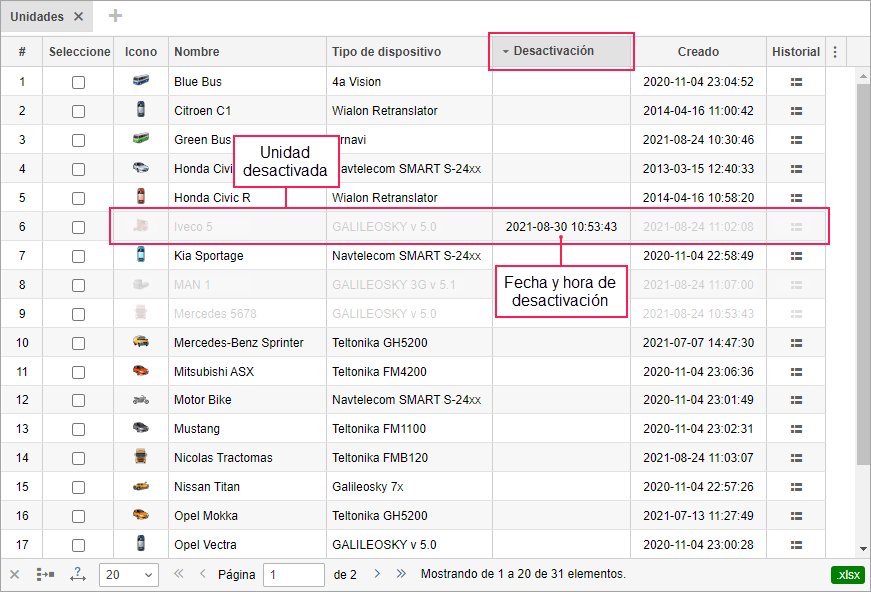Tick the Green Bus checkbox
Viewport: 871px width, 592px height.
[x=78, y=141]
